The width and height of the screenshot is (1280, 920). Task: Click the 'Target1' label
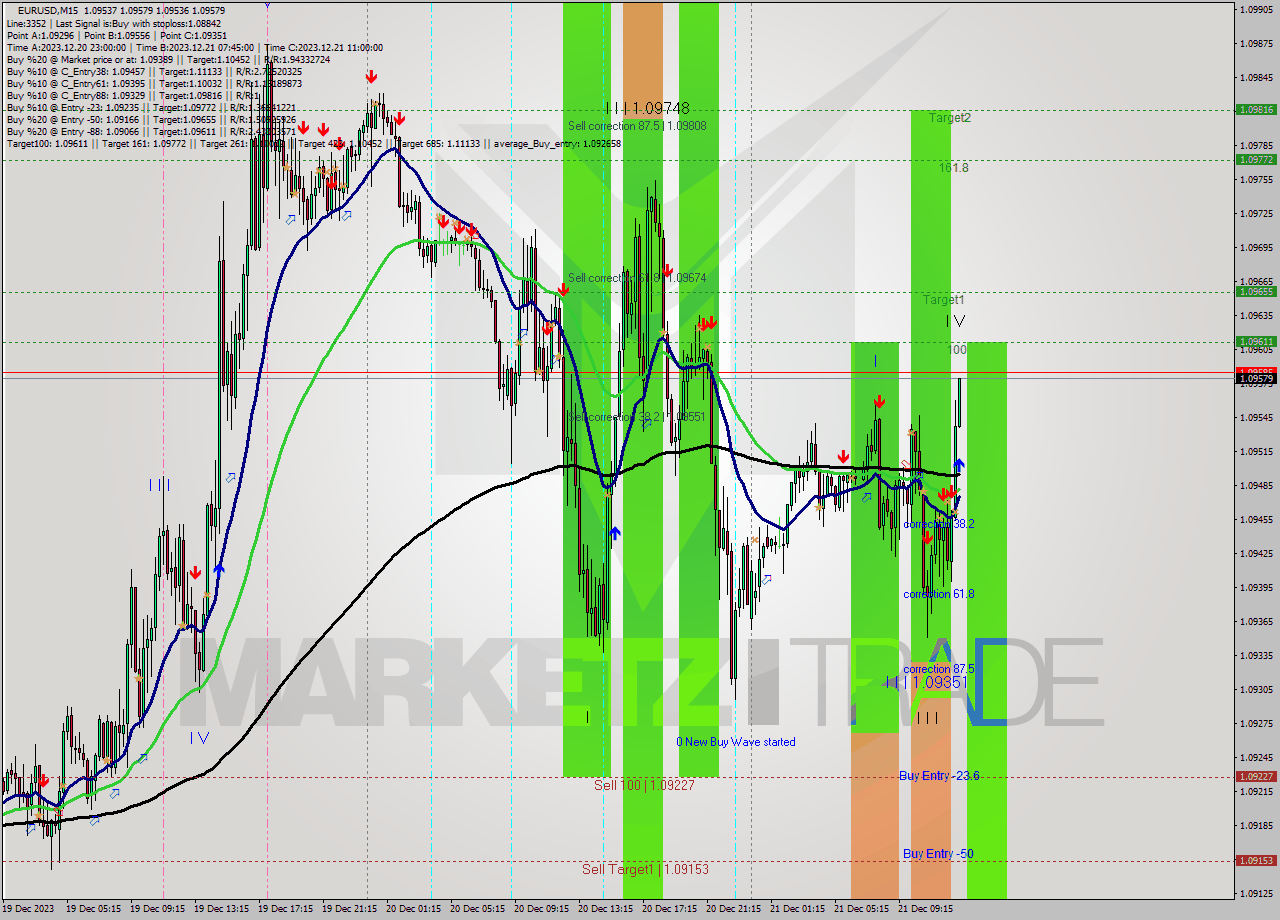pyautogui.click(x=943, y=299)
